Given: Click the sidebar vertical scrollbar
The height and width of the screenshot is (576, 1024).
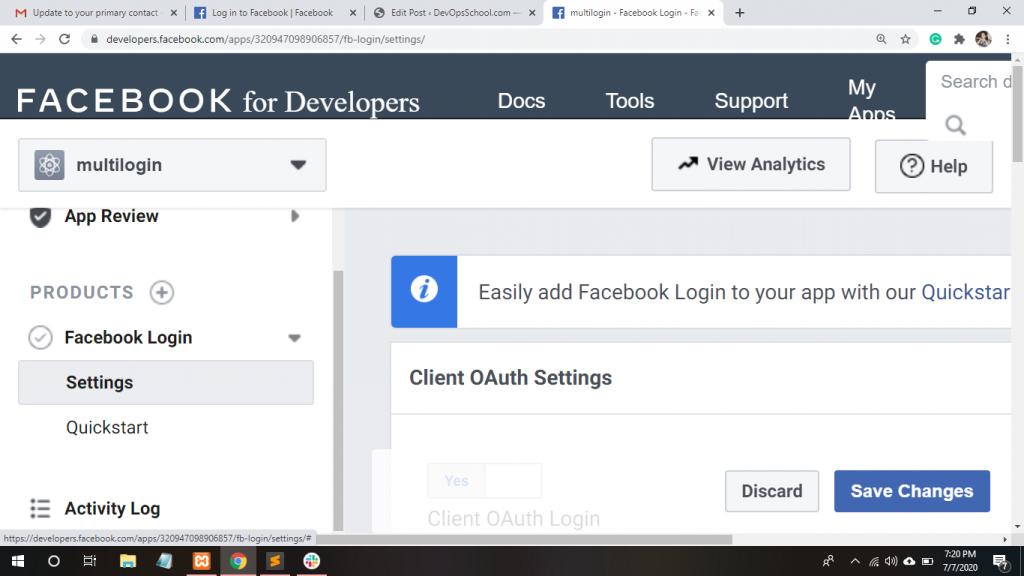Looking at the screenshot, I should [x=338, y=400].
